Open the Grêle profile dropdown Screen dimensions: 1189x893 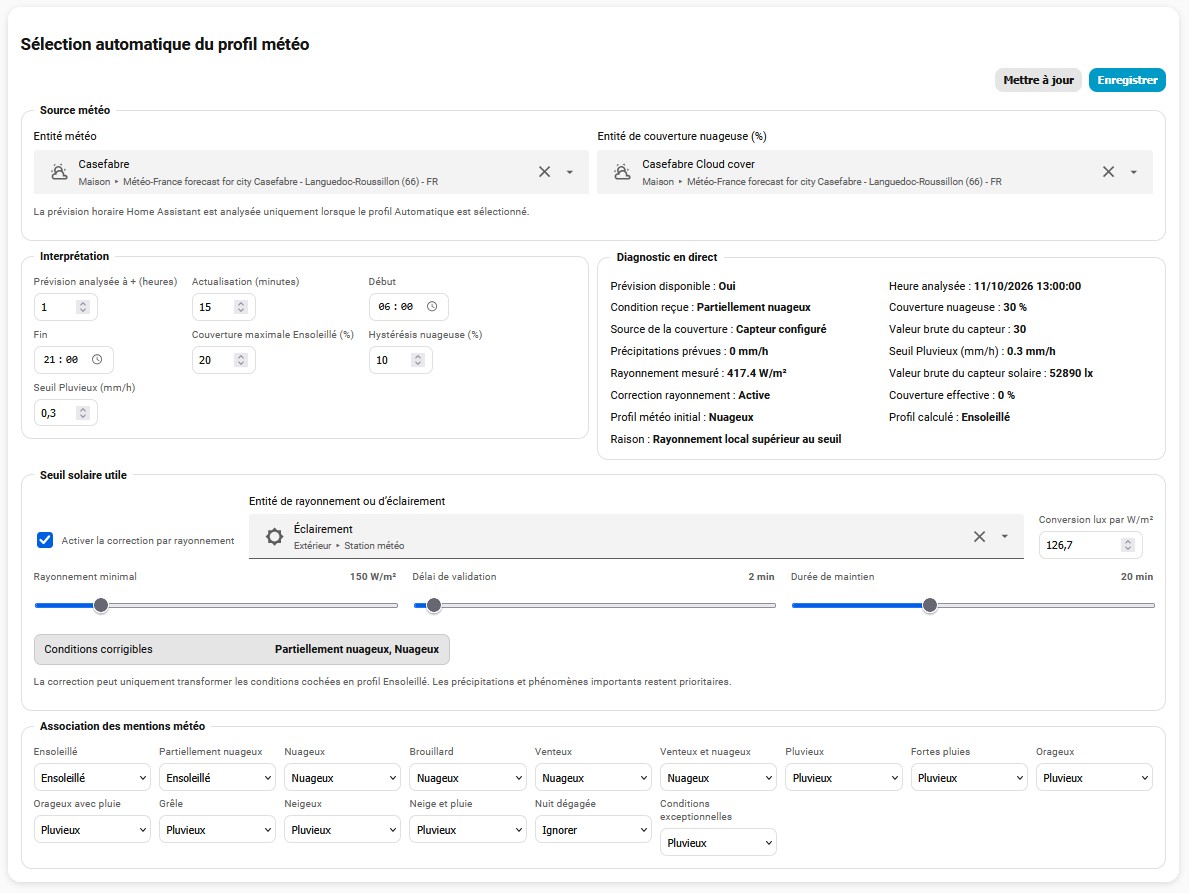(x=217, y=830)
